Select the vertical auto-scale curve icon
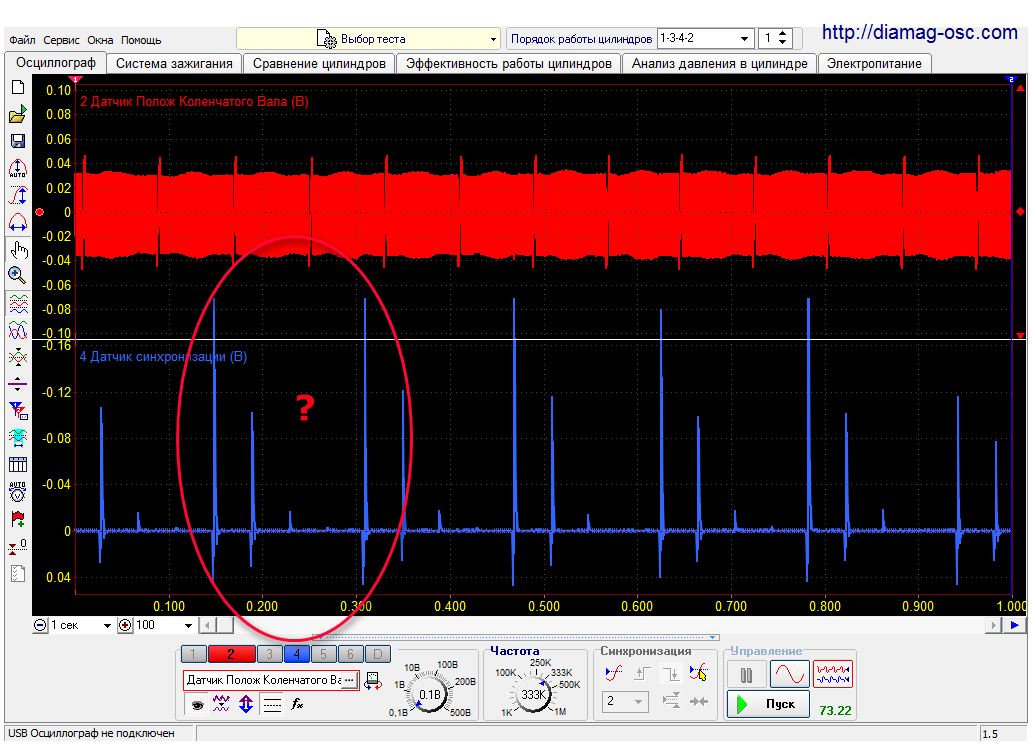The image size is (1032, 746). click(18, 195)
